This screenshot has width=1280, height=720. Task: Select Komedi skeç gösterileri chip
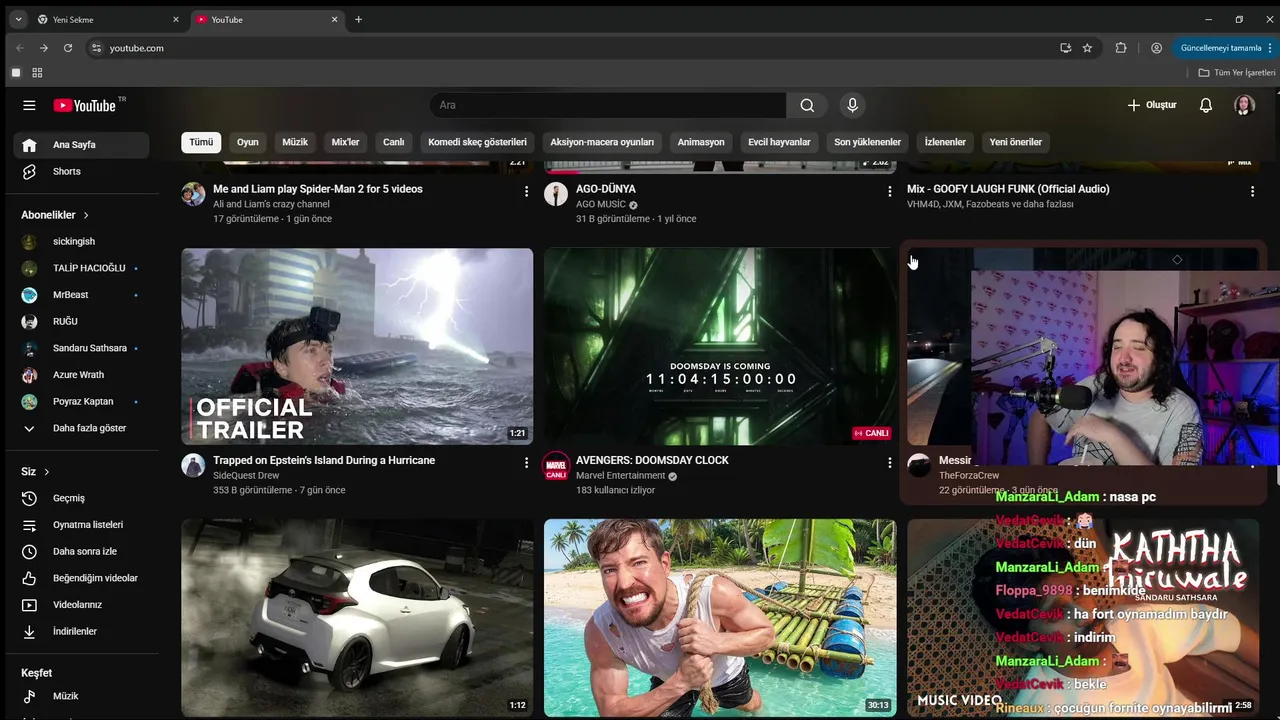pos(477,142)
